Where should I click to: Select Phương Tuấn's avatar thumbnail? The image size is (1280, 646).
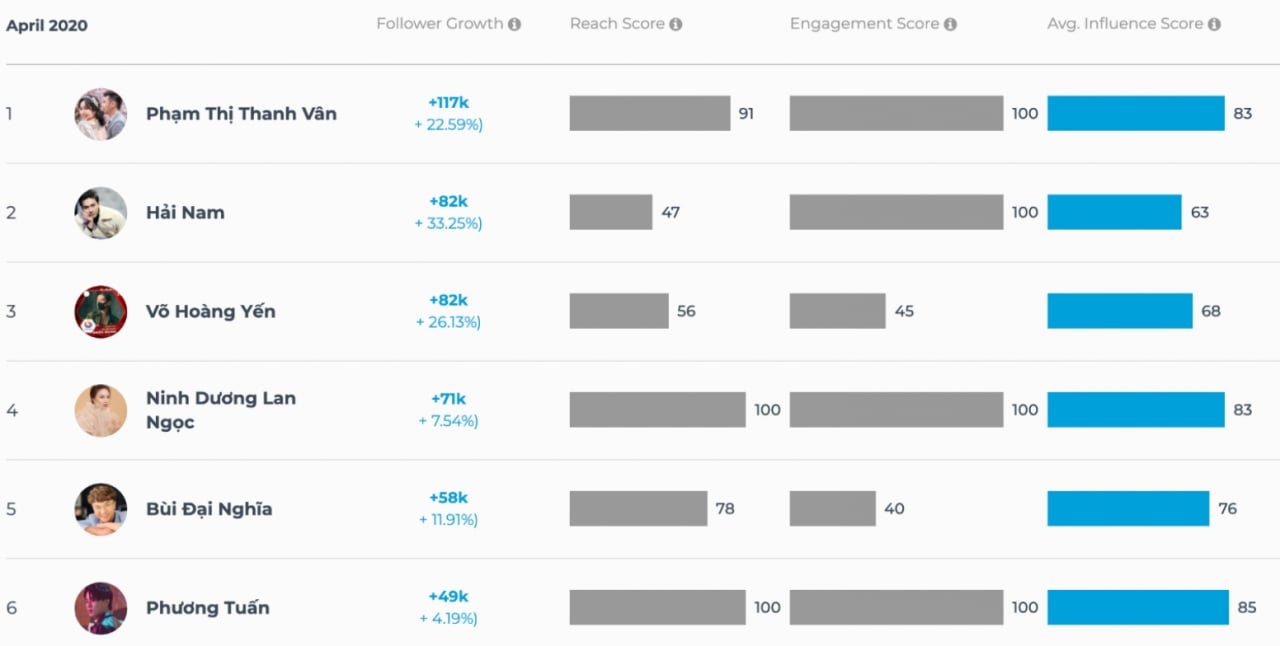(x=101, y=608)
